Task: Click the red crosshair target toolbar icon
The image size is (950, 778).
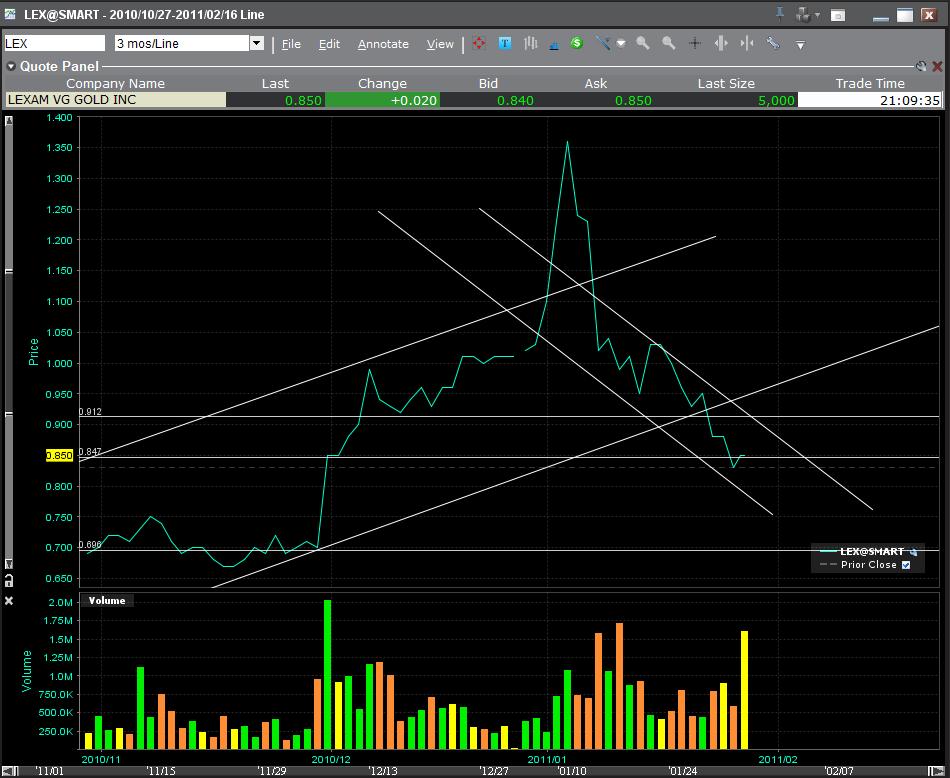Action: click(479, 44)
